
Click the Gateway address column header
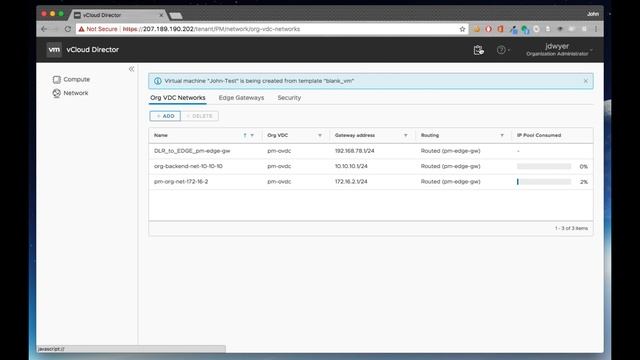[355, 135]
